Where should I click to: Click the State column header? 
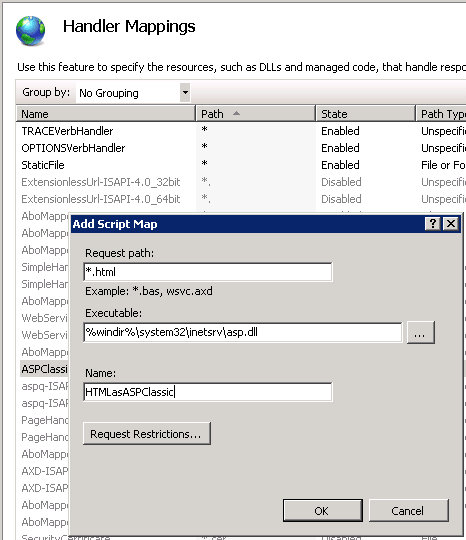point(365,114)
